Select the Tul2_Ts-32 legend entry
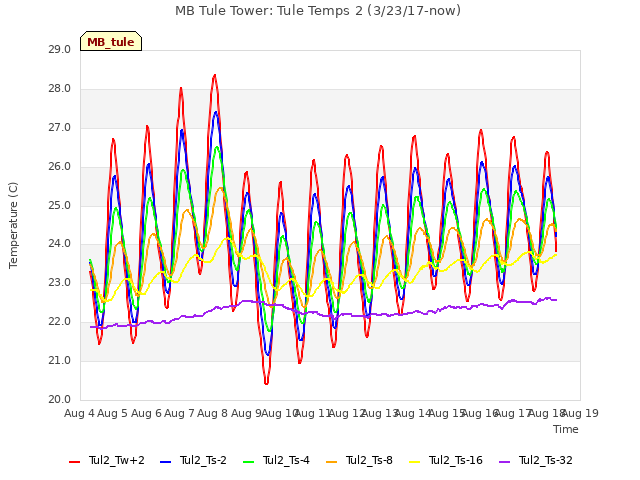This screenshot has height=480, width=640. (536, 460)
